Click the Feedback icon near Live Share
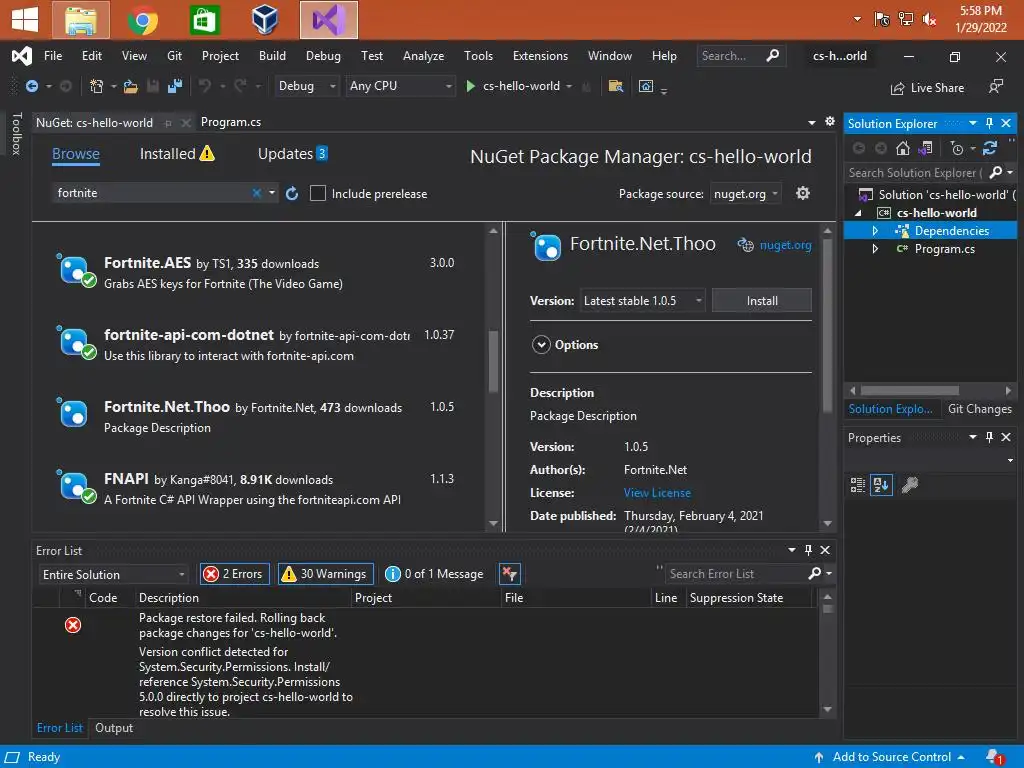Screen dimensions: 1024x768 [995, 87]
